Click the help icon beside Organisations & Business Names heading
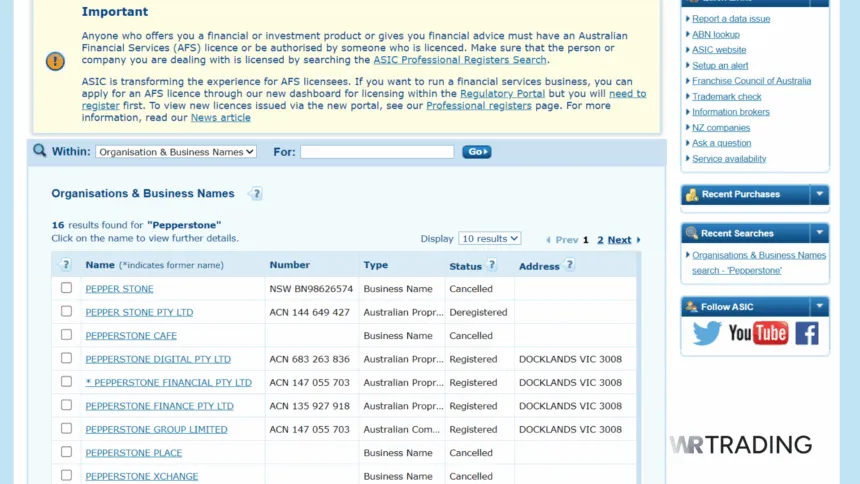 point(256,194)
